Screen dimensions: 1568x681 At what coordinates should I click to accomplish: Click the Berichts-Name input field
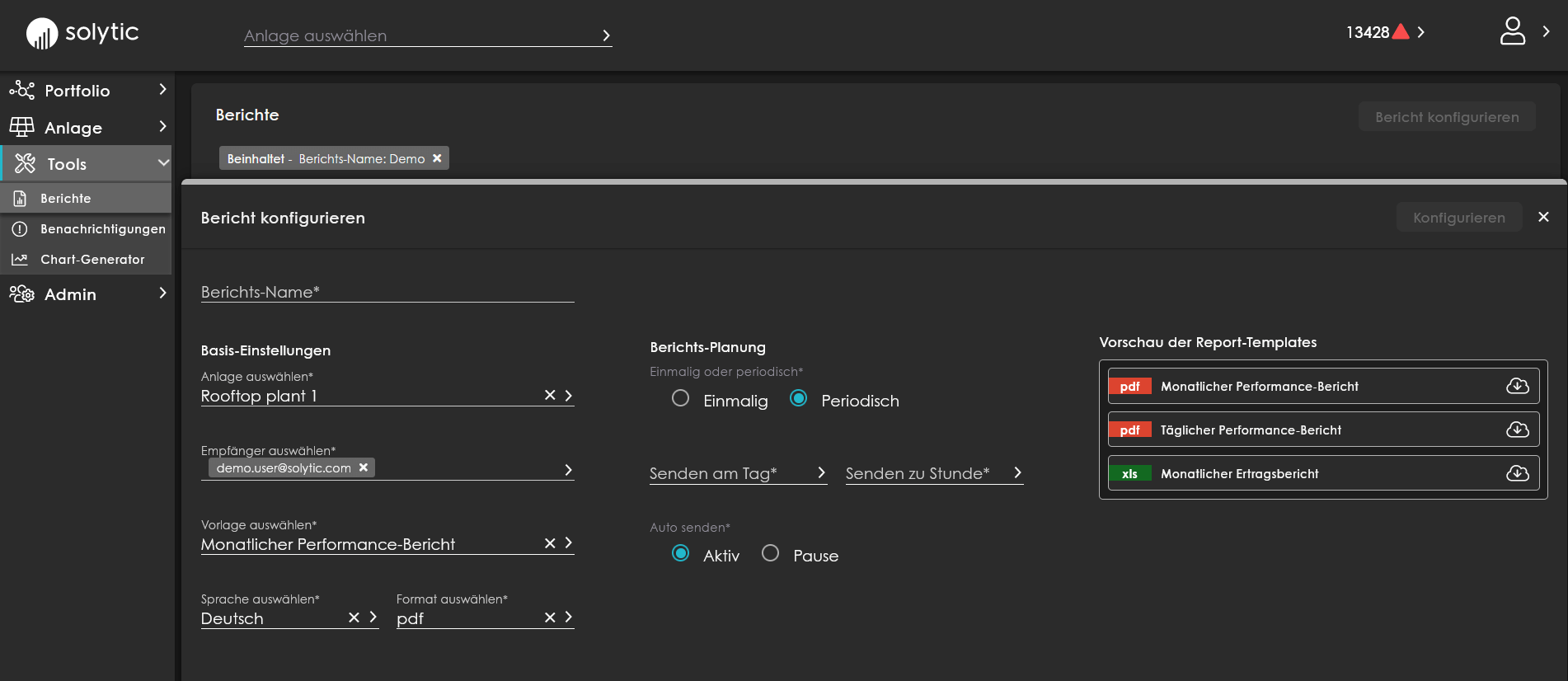pos(387,292)
